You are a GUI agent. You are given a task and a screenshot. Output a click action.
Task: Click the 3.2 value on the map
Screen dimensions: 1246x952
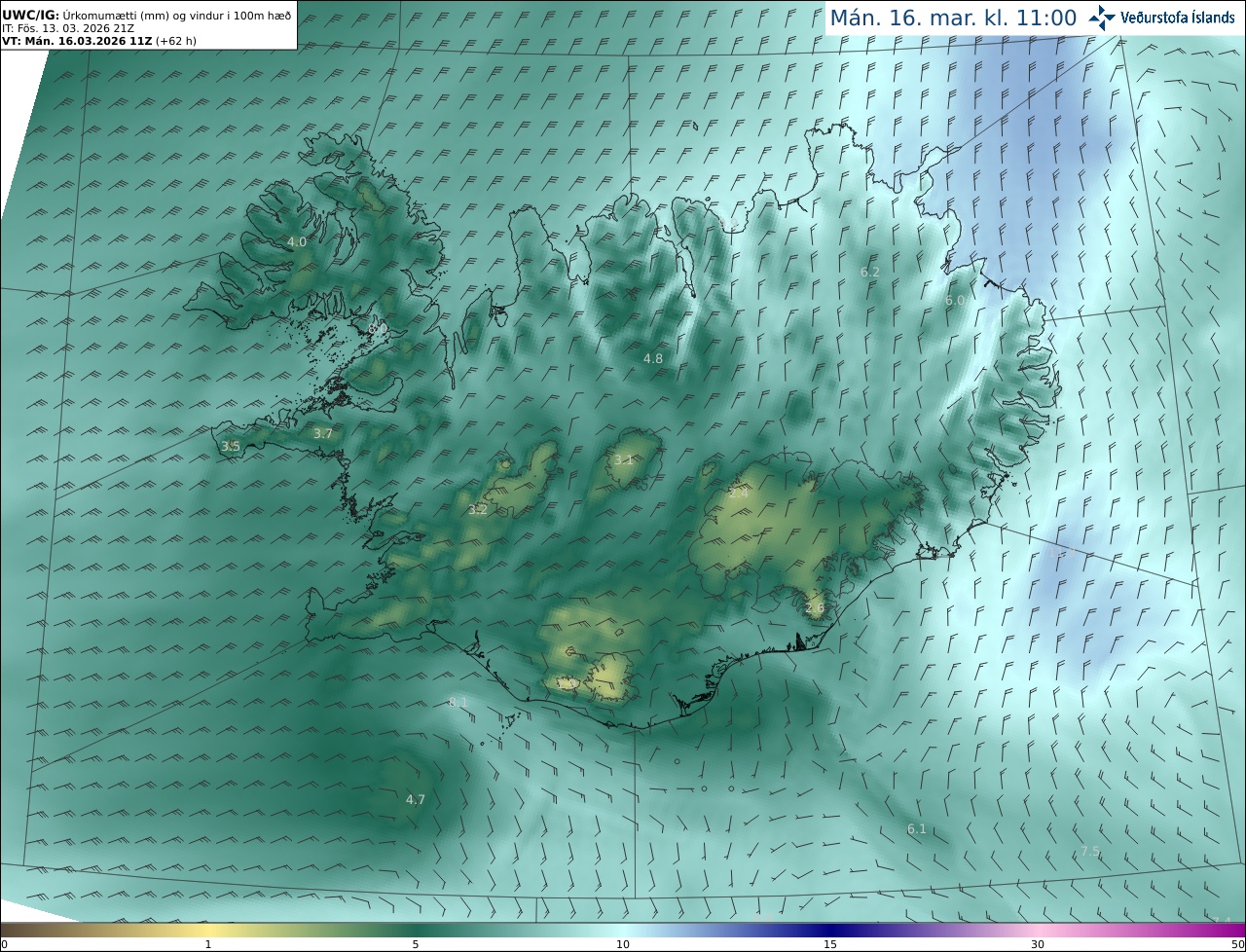pyautogui.click(x=477, y=509)
